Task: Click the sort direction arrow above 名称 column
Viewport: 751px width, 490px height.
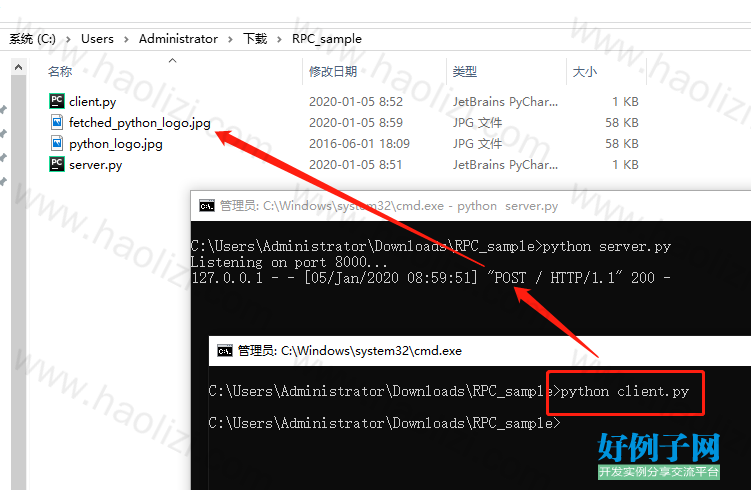Action: point(173,60)
